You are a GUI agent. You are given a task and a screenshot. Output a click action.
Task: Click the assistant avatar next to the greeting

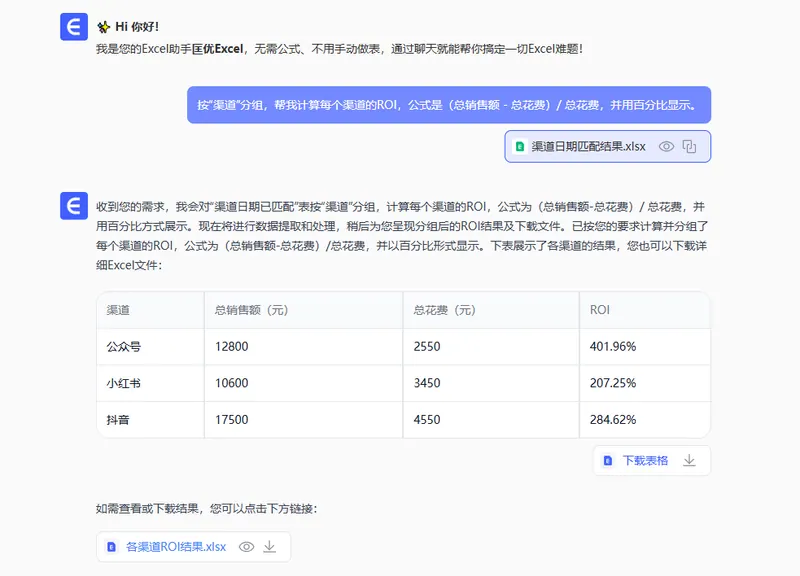[x=73, y=27]
